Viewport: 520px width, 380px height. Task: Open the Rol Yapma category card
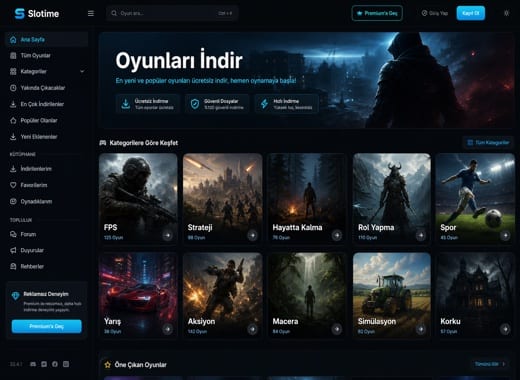click(392, 199)
